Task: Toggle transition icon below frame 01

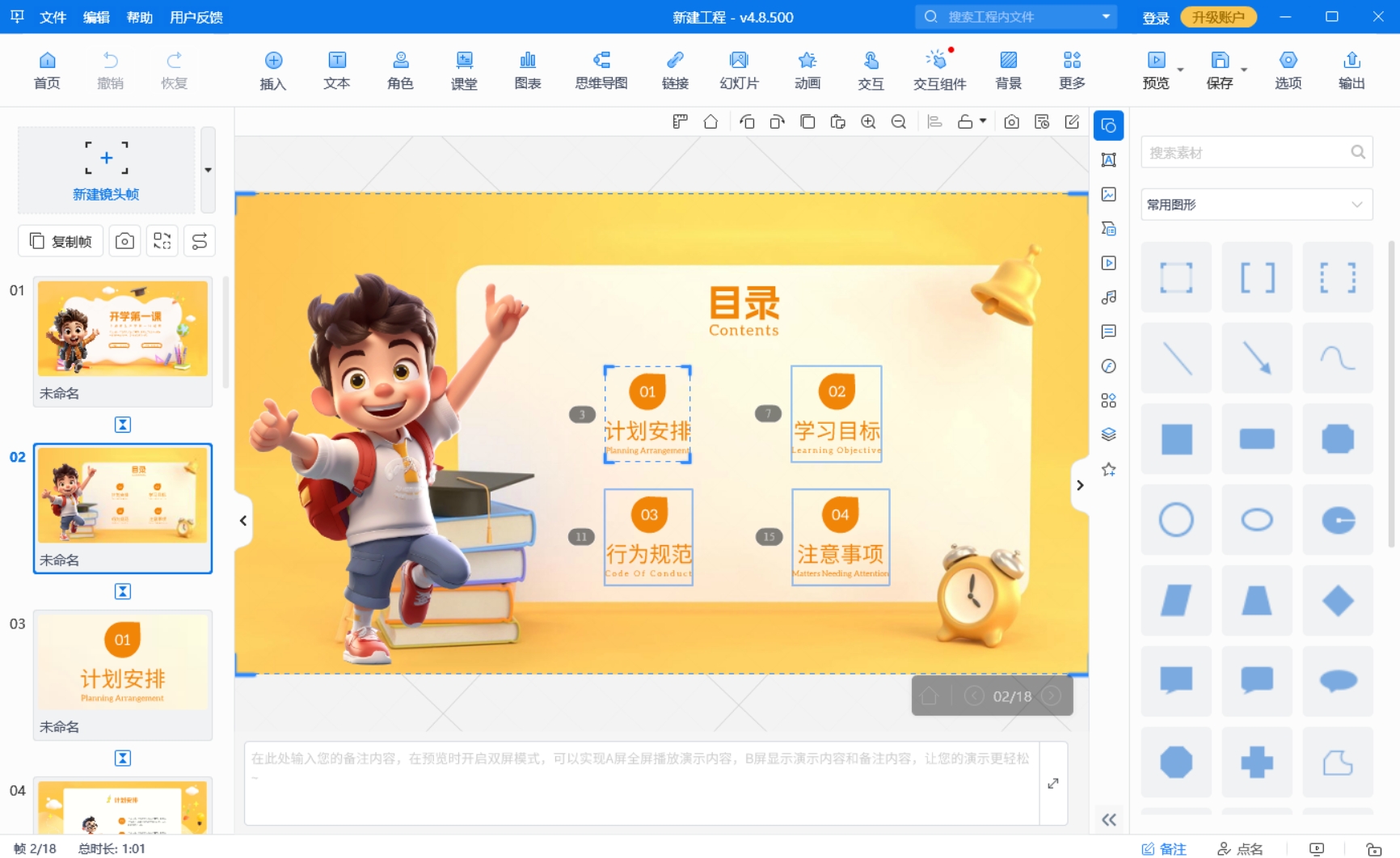Action: [x=123, y=425]
